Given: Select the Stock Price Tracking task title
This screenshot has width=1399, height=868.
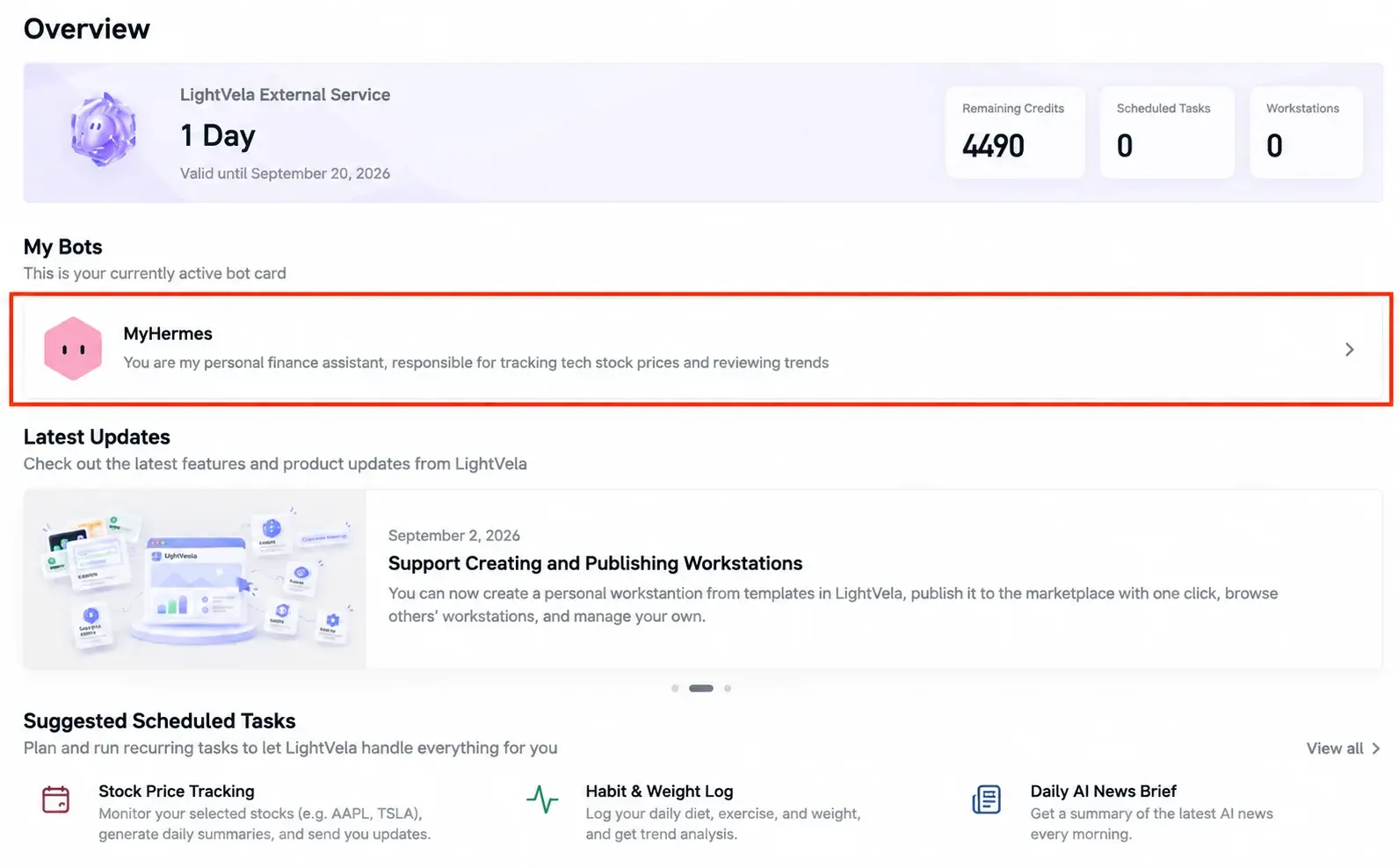Looking at the screenshot, I should click(x=177, y=791).
